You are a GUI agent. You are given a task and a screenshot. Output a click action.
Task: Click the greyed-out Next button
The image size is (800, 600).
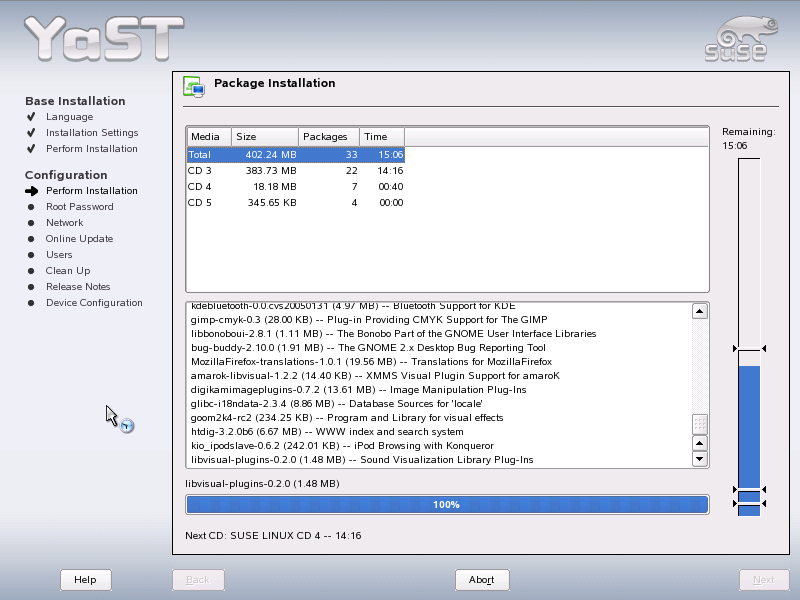point(764,580)
